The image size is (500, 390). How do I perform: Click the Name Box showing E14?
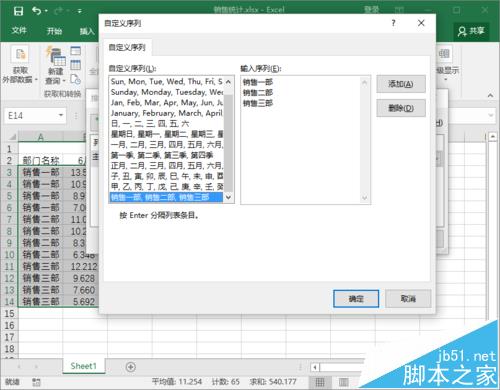pyautogui.click(x=32, y=116)
